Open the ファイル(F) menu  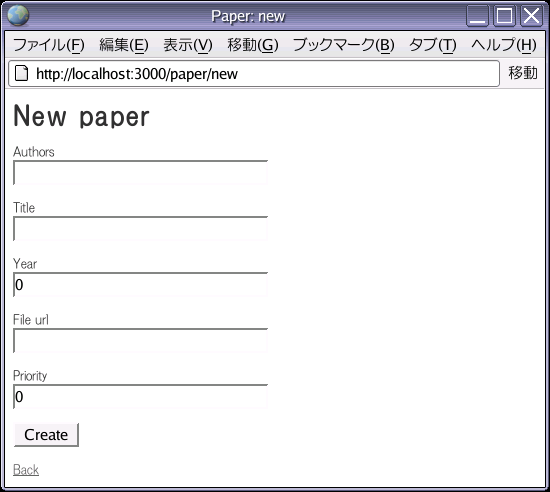coord(49,45)
